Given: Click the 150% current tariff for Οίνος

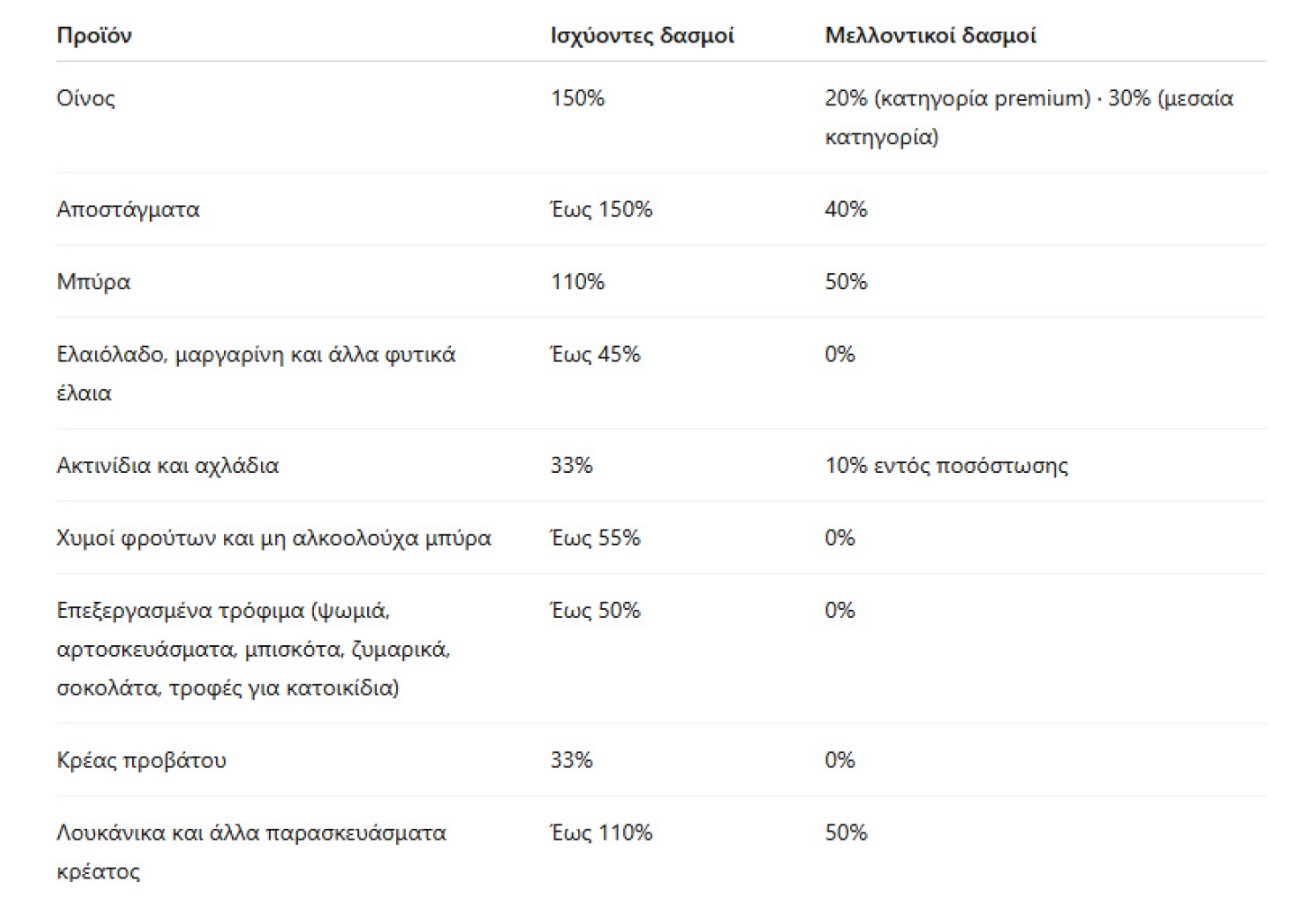Looking at the screenshot, I should pos(578,99).
